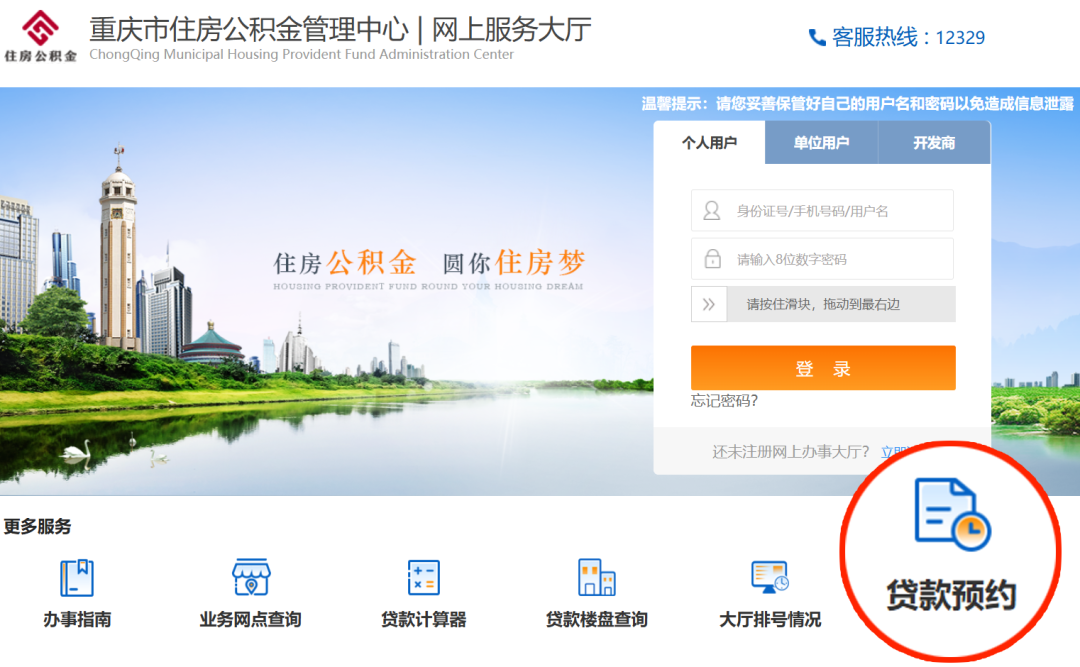This screenshot has height=667, width=1080.
Task: Click the 住房公积金 logo
Action: pyautogui.click(x=38, y=33)
